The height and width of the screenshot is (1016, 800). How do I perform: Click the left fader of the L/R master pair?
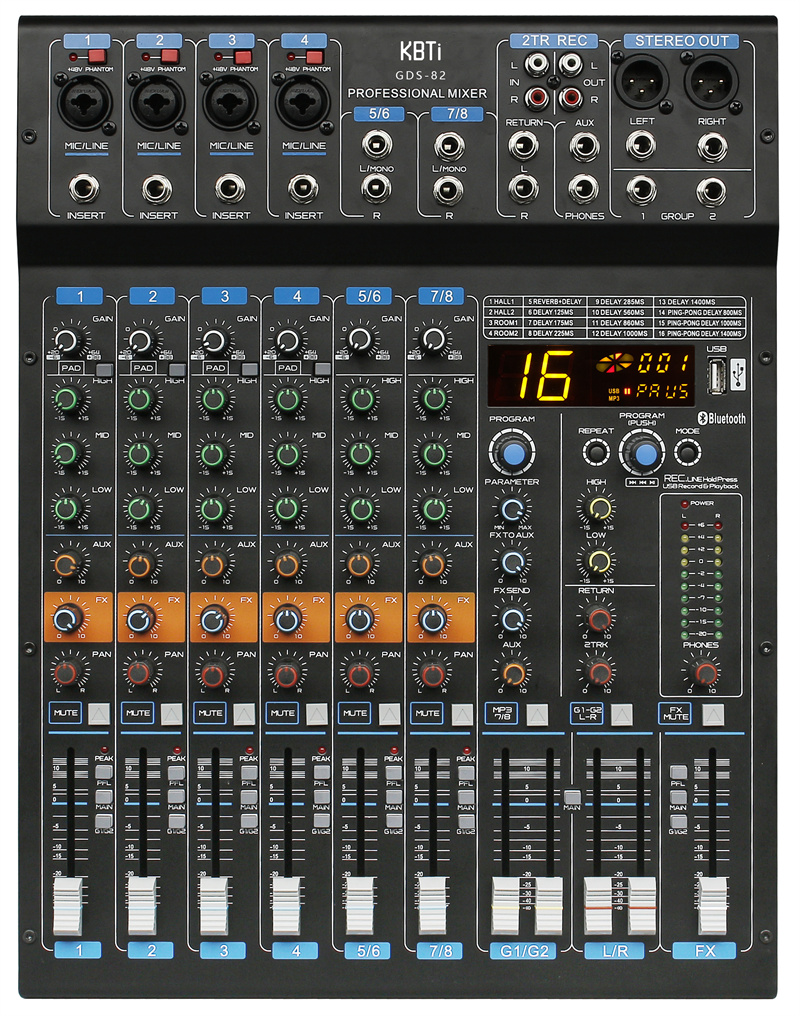(x=599, y=906)
